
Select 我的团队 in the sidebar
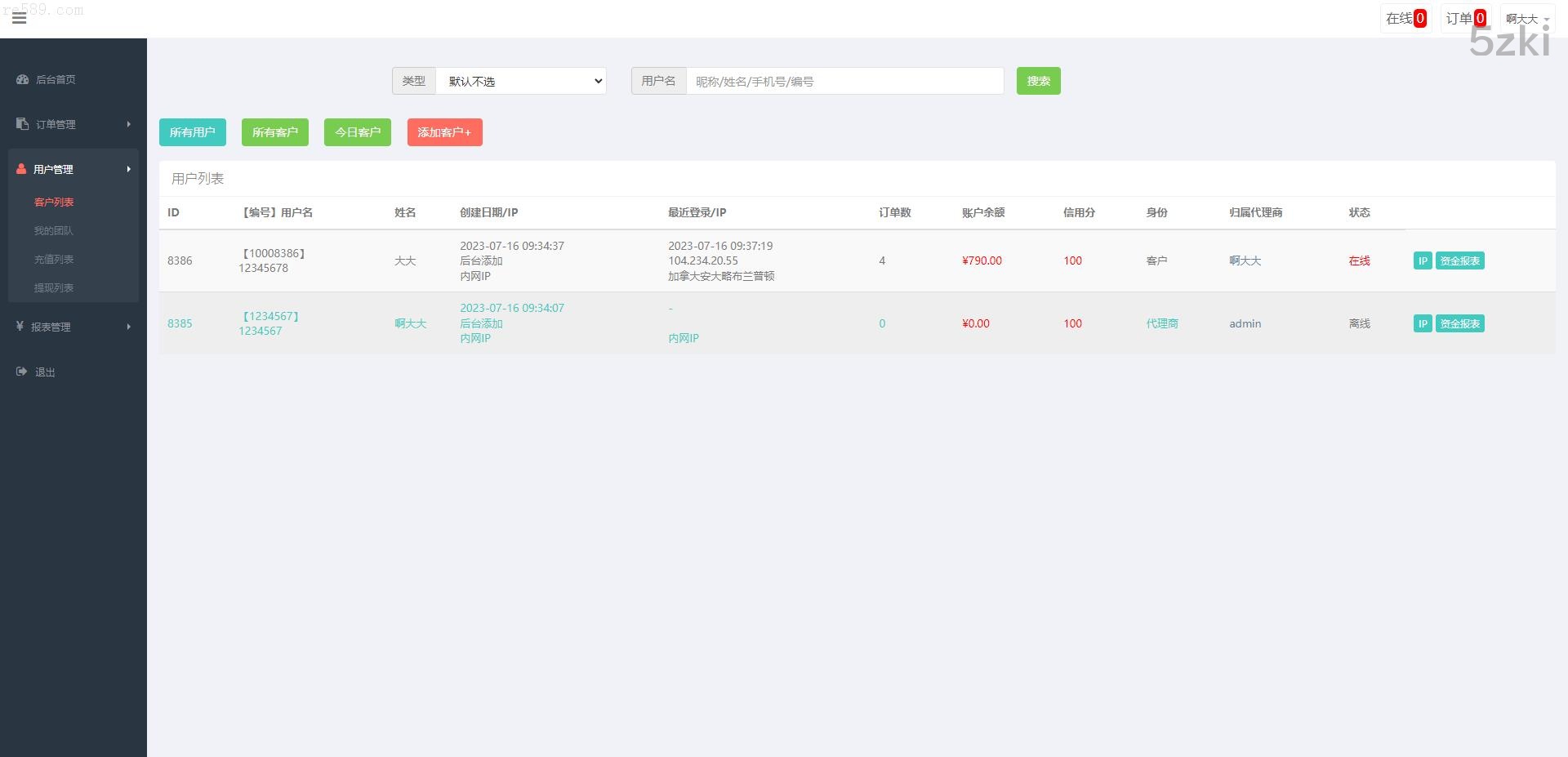(54, 231)
